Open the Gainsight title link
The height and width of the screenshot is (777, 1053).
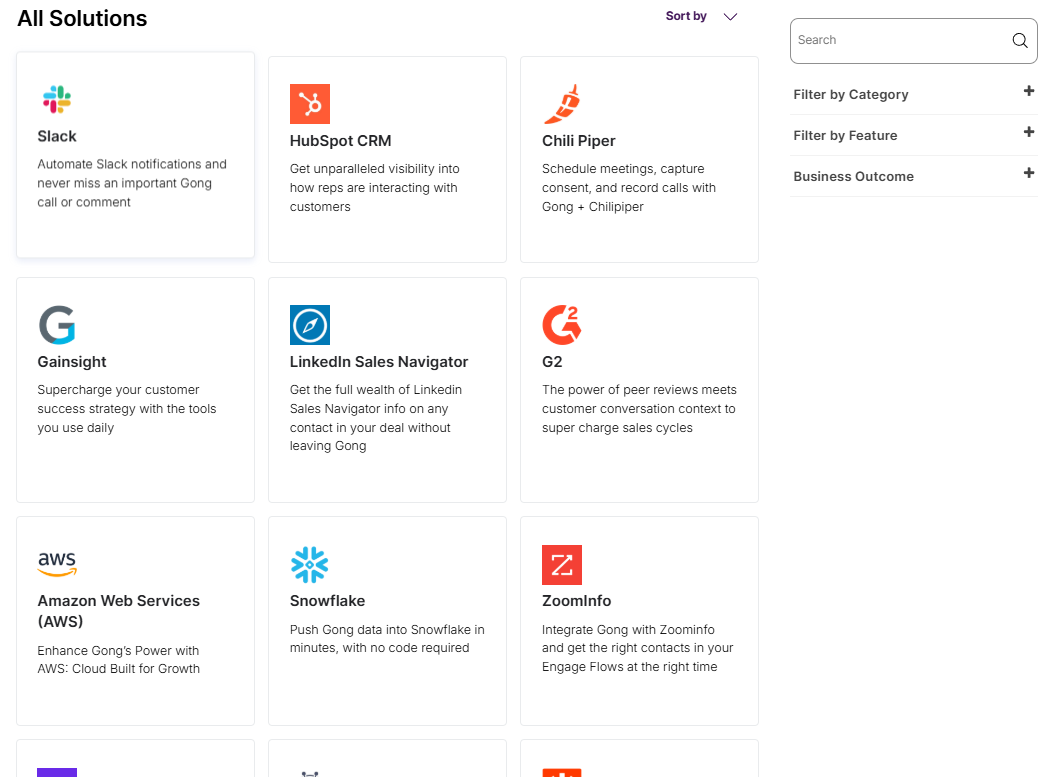pyautogui.click(x=72, y=362)
